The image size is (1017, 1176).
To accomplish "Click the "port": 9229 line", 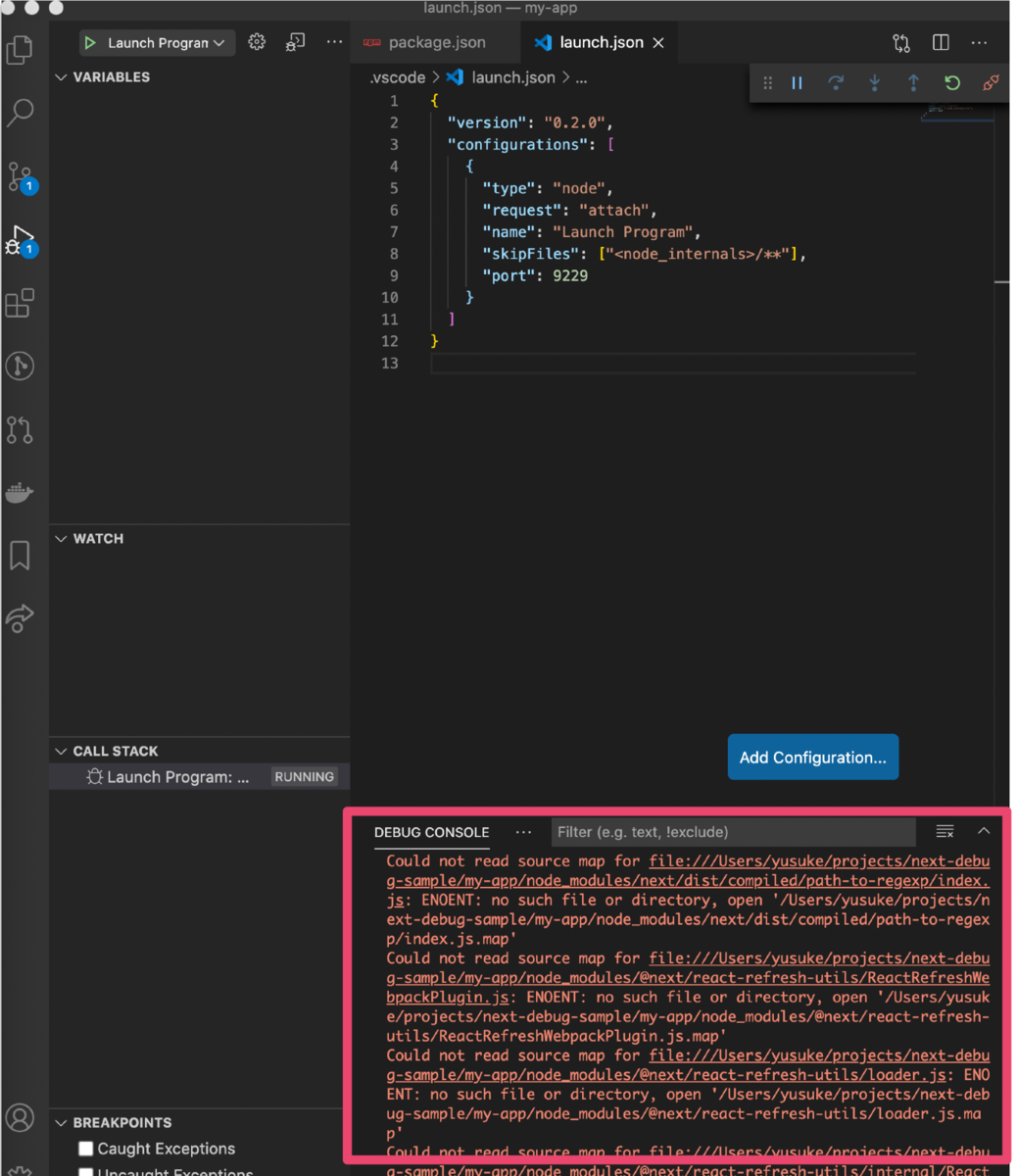I will point(535,275).
